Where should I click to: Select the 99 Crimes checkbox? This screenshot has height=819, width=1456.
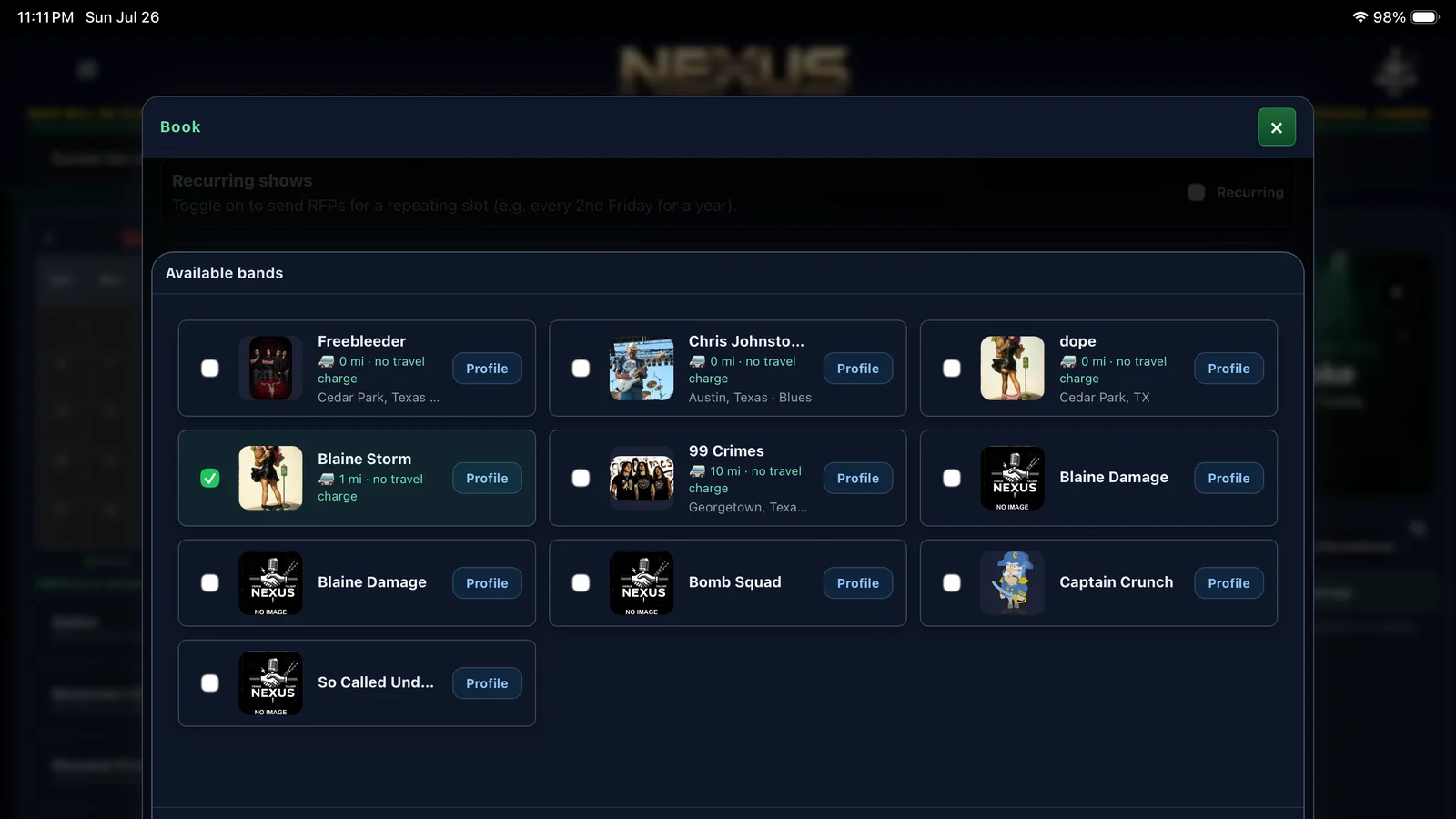click(581, 478)
